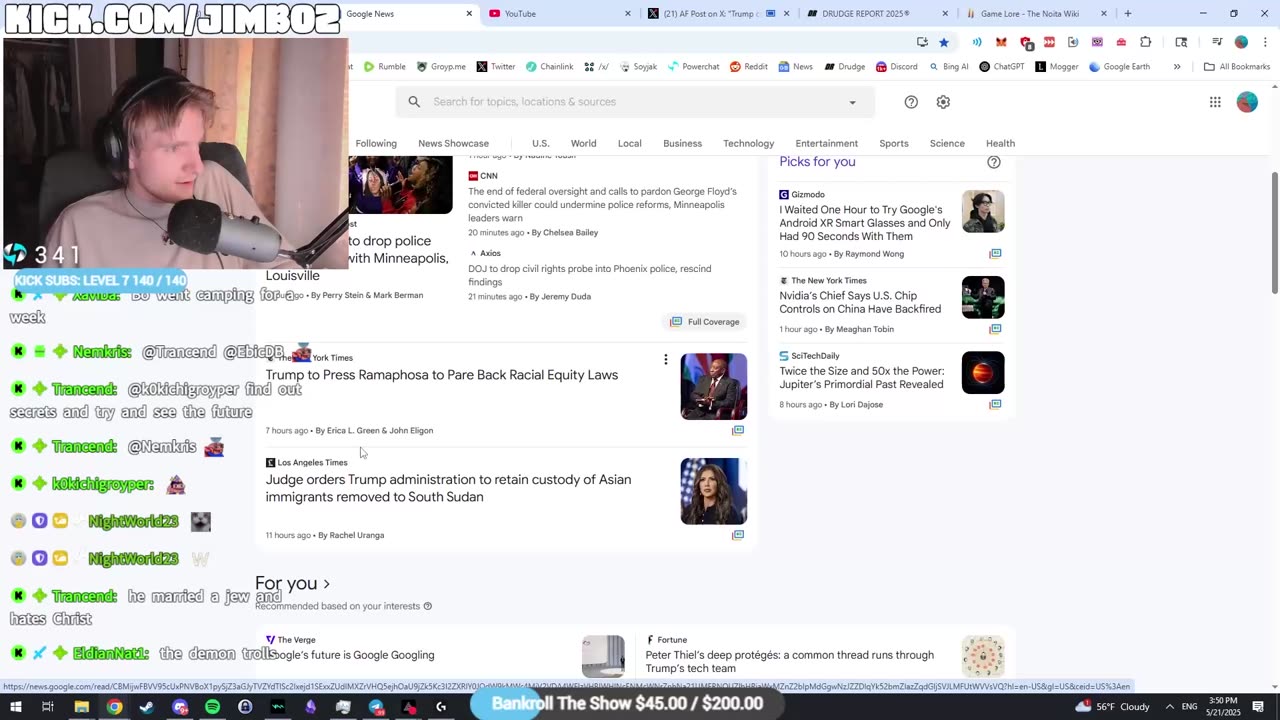1280x720 pixels.
Task: Open full coverage icon for Jupiter story
Action: (995, 404)
